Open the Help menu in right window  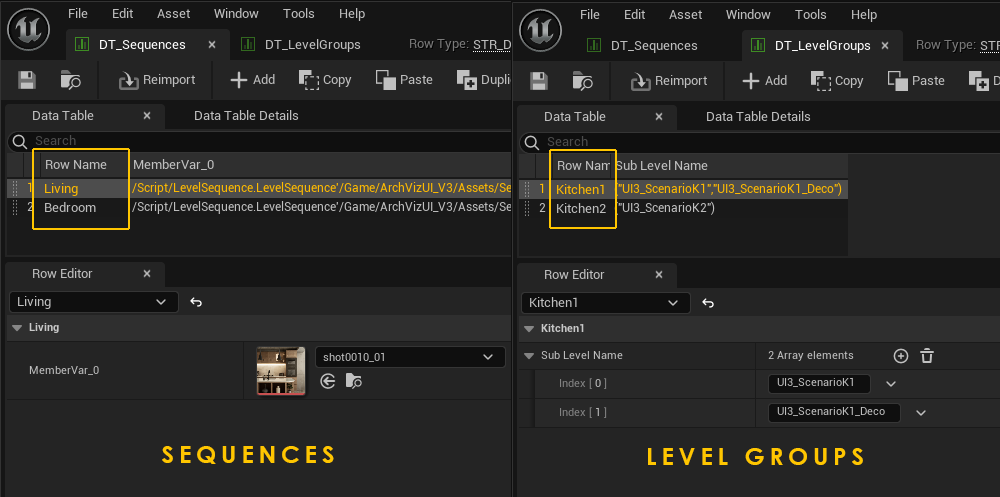864,14
